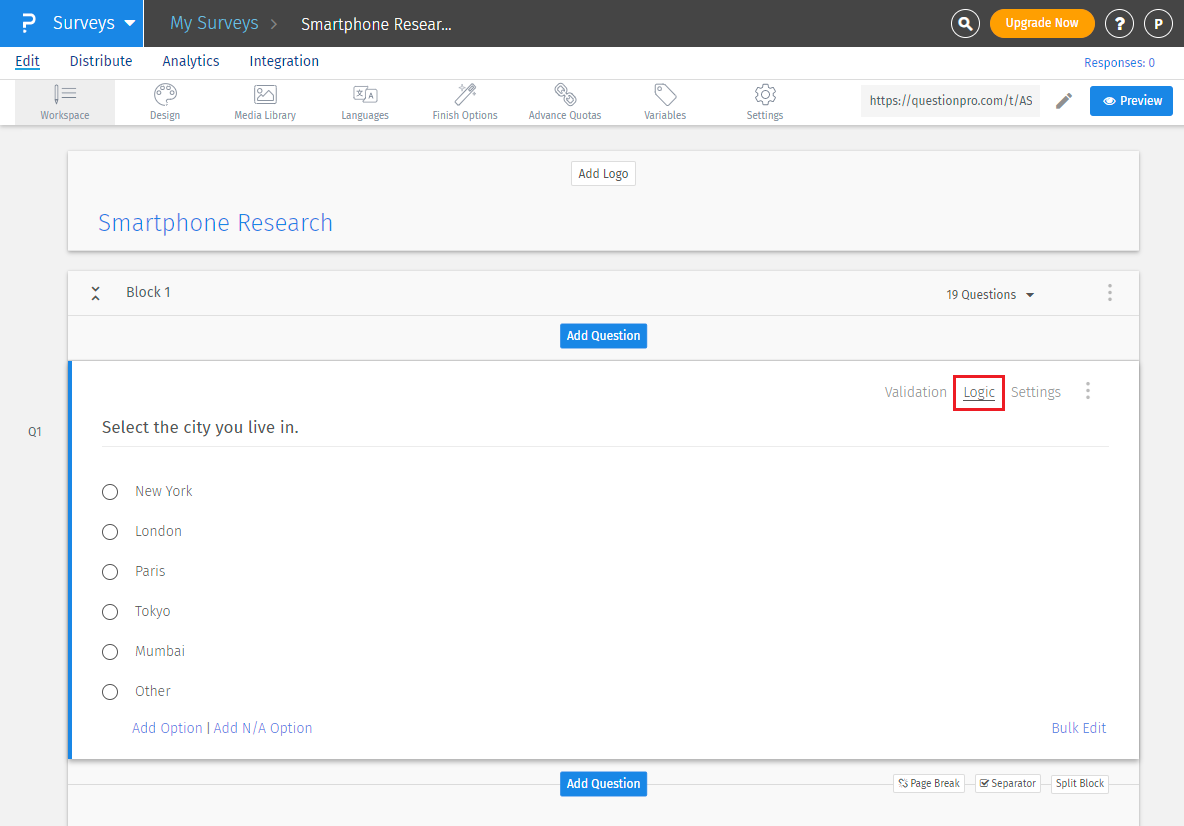Open survey Settings gear in toolbar

tap(765, 102)
